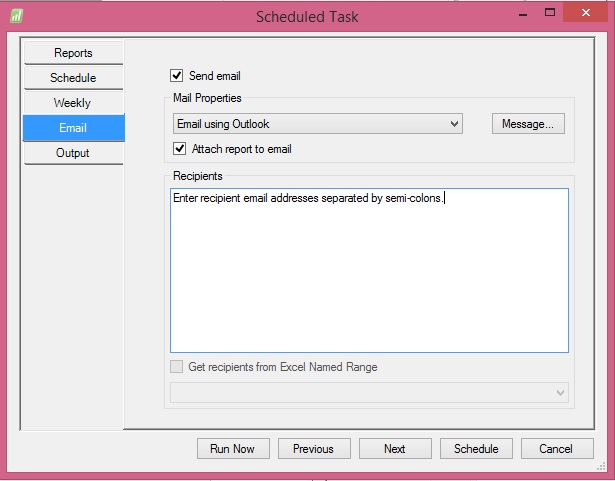Go back with the Previous button
This screenshot has width=615, height=481.
point(313,449)
